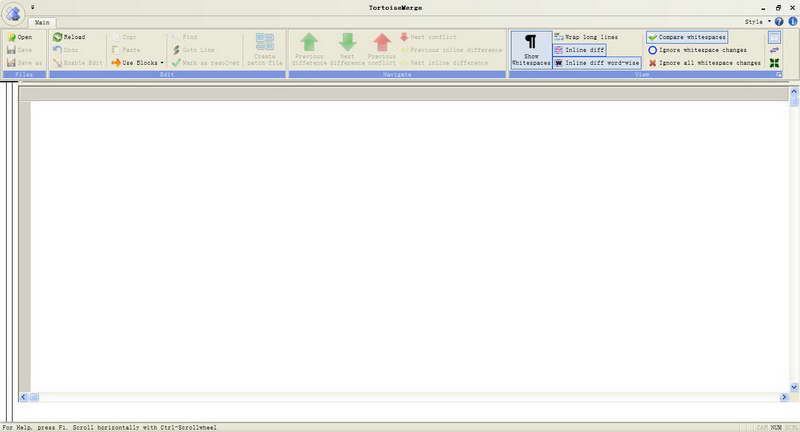
Task: Toggle Show Whitespaces
Action: 531,50
